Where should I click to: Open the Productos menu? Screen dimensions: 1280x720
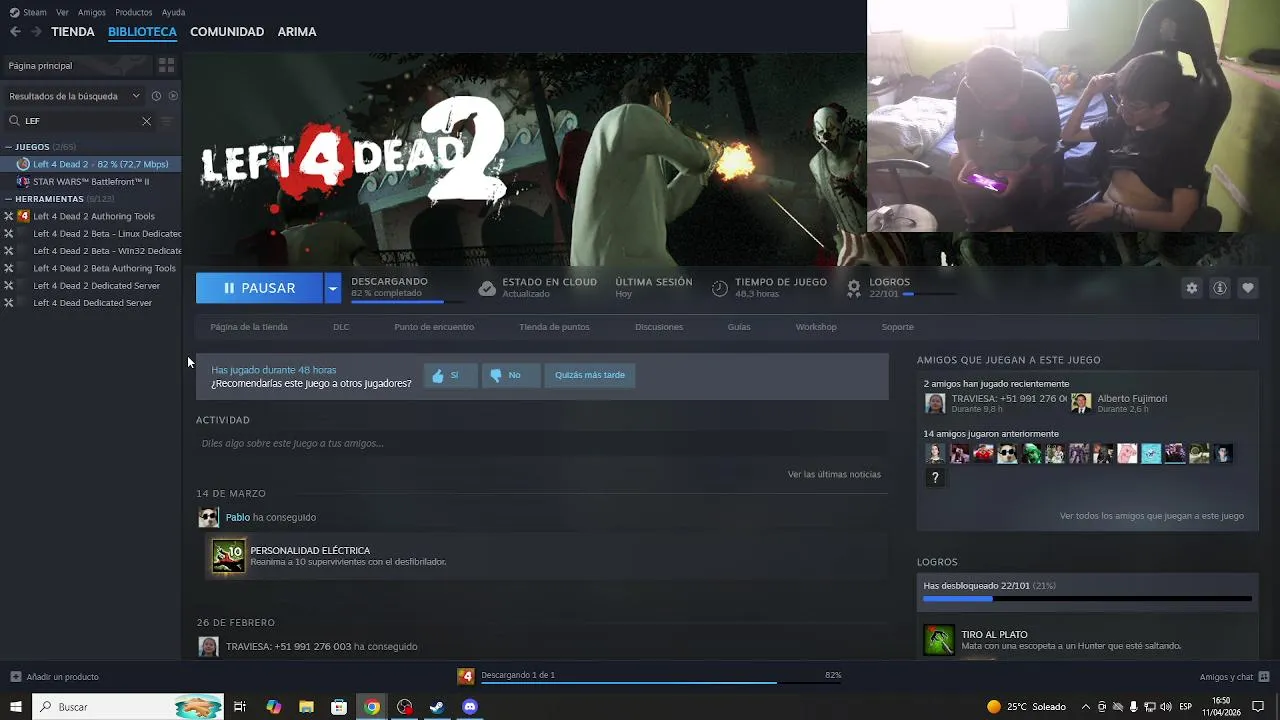[x=134, y=12]
